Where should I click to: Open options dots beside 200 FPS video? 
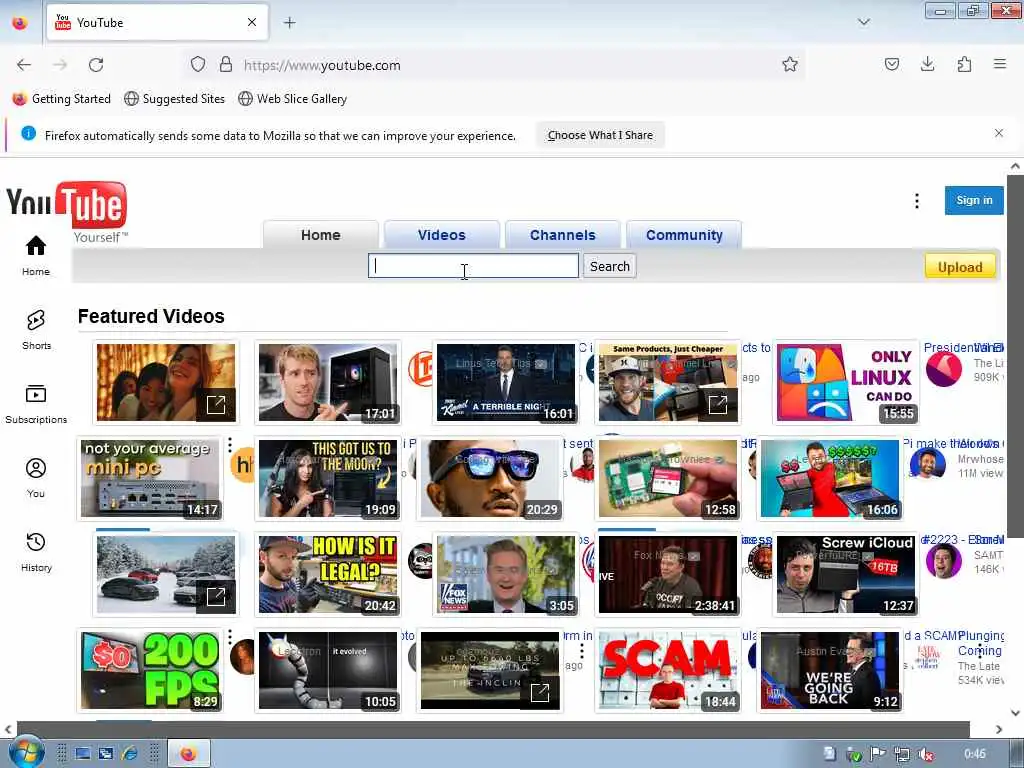[x=230, y=638]
